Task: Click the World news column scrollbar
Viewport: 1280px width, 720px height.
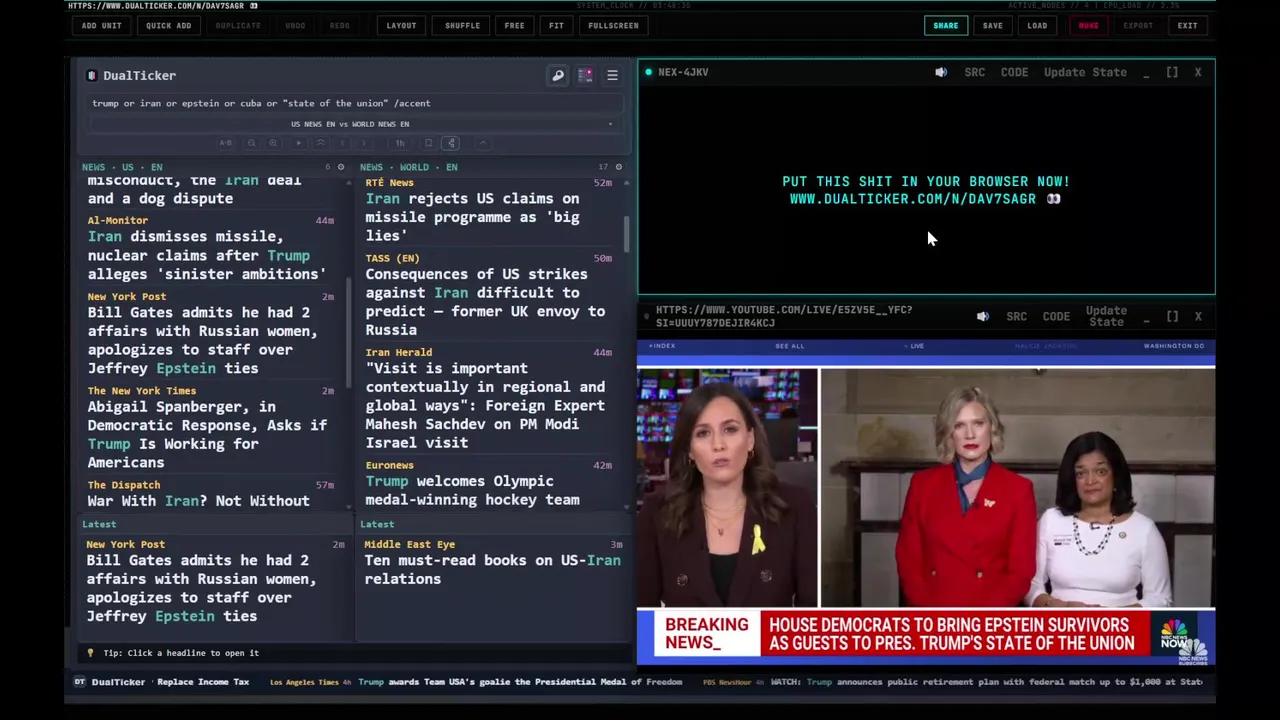Action: click(x=627, y=235)
